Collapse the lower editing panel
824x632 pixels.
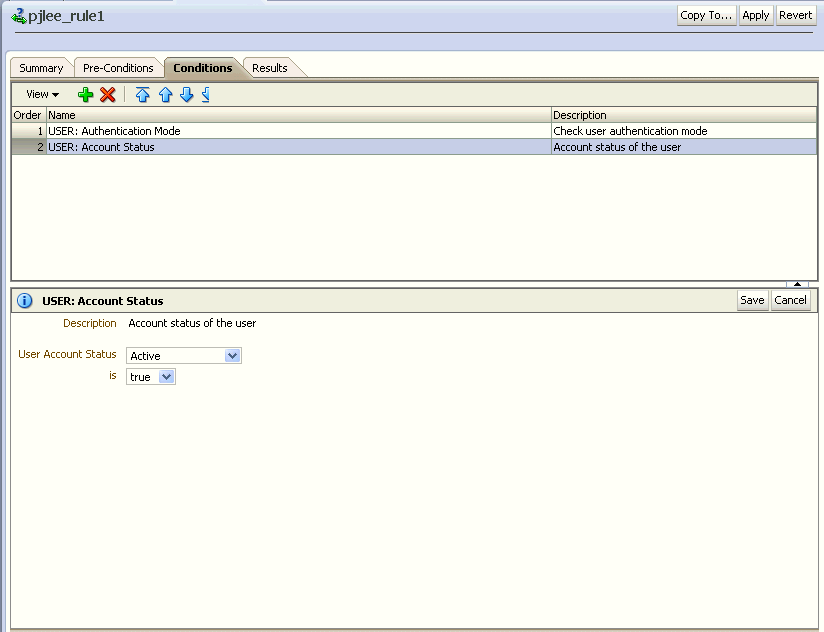[797, 284]
